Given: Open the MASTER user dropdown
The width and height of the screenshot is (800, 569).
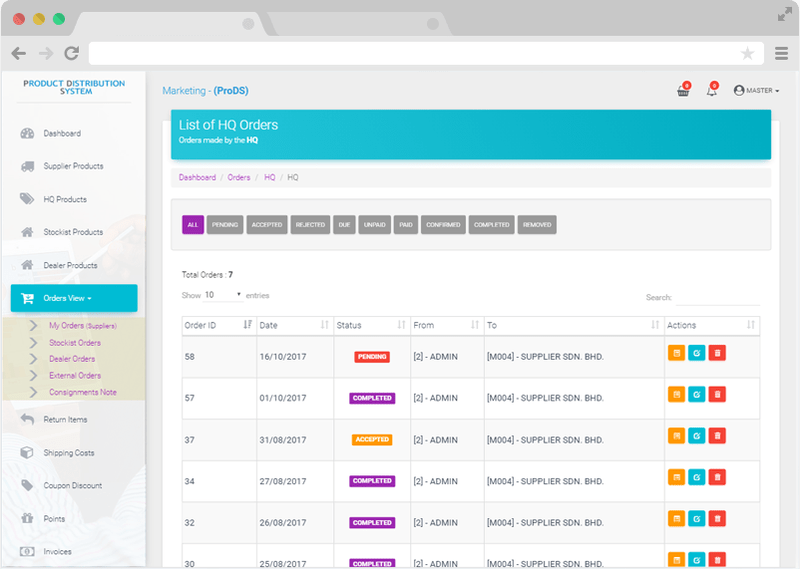Looking at the screenshot, I should click(x=757, y=91).
